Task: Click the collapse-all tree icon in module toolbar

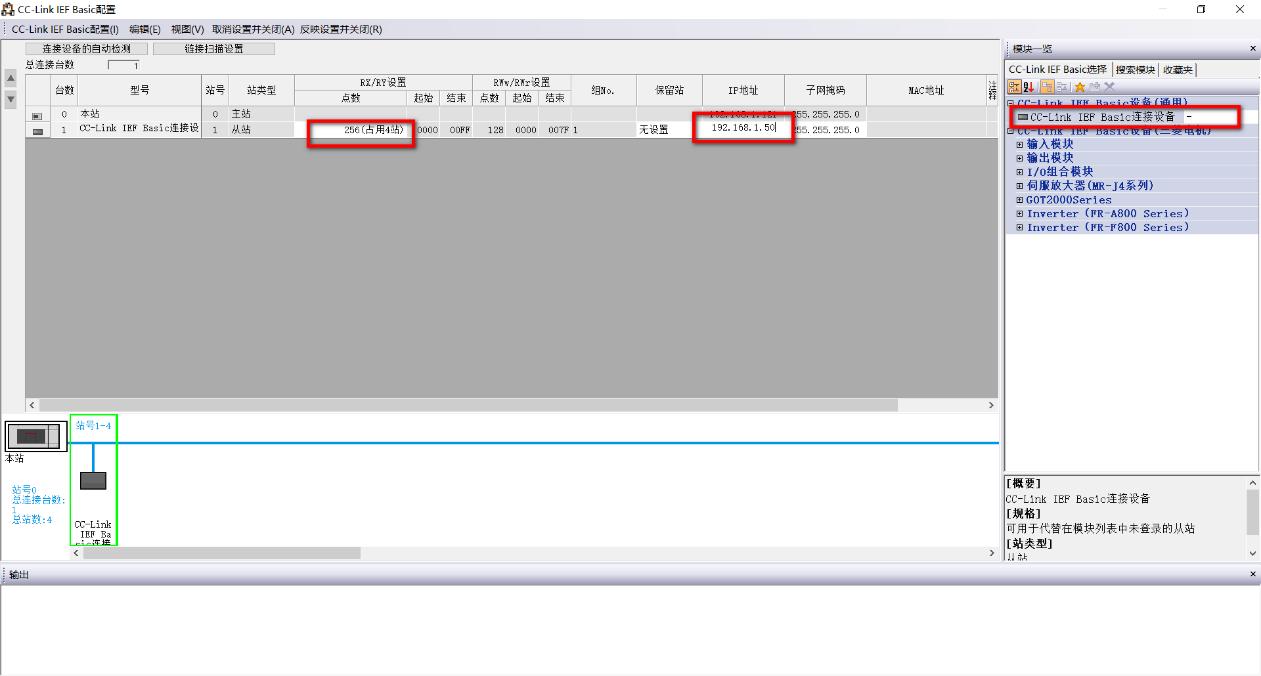Action: click(1061, 87)
